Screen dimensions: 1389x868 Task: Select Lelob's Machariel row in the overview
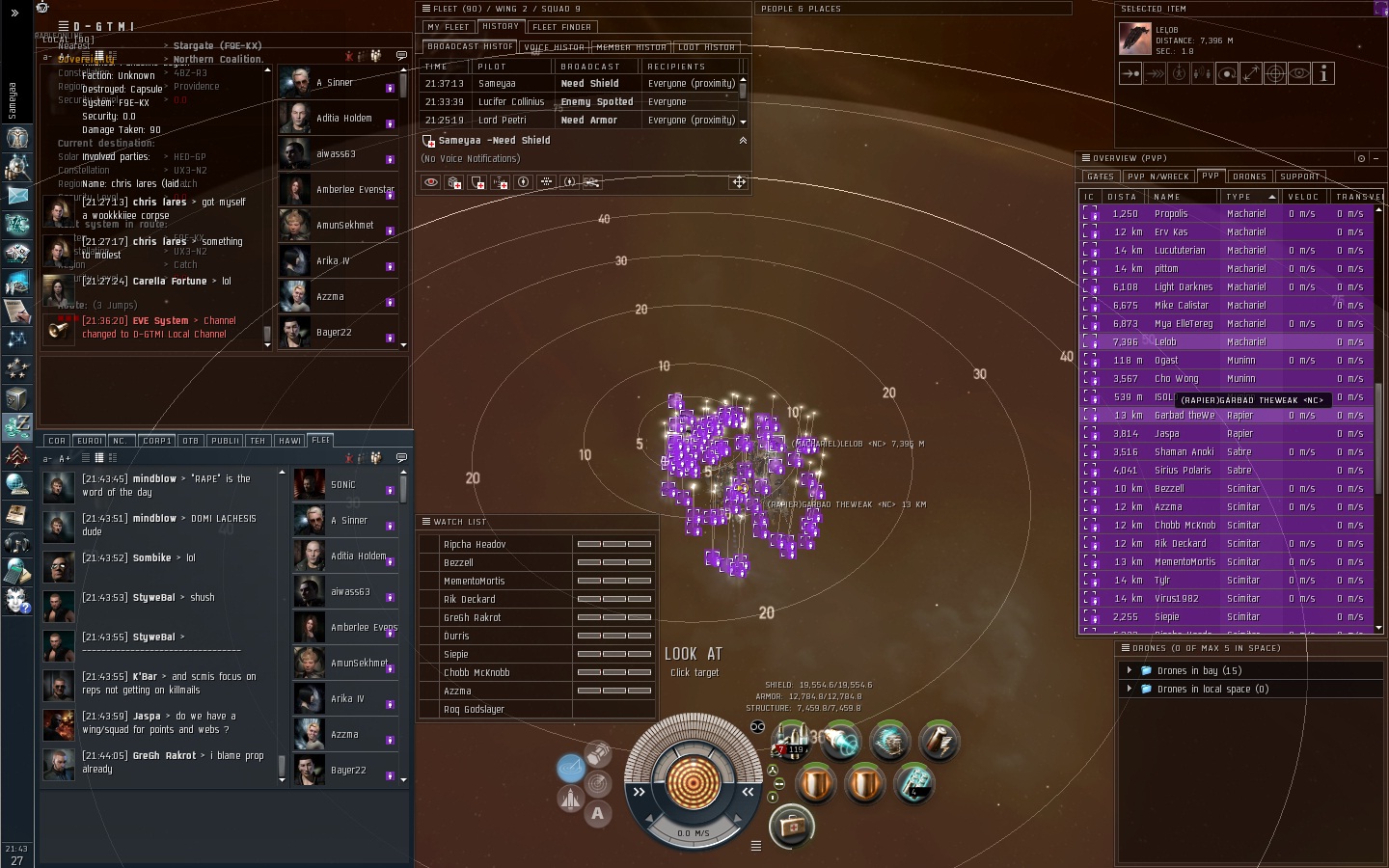click(x=1225, y=341)
